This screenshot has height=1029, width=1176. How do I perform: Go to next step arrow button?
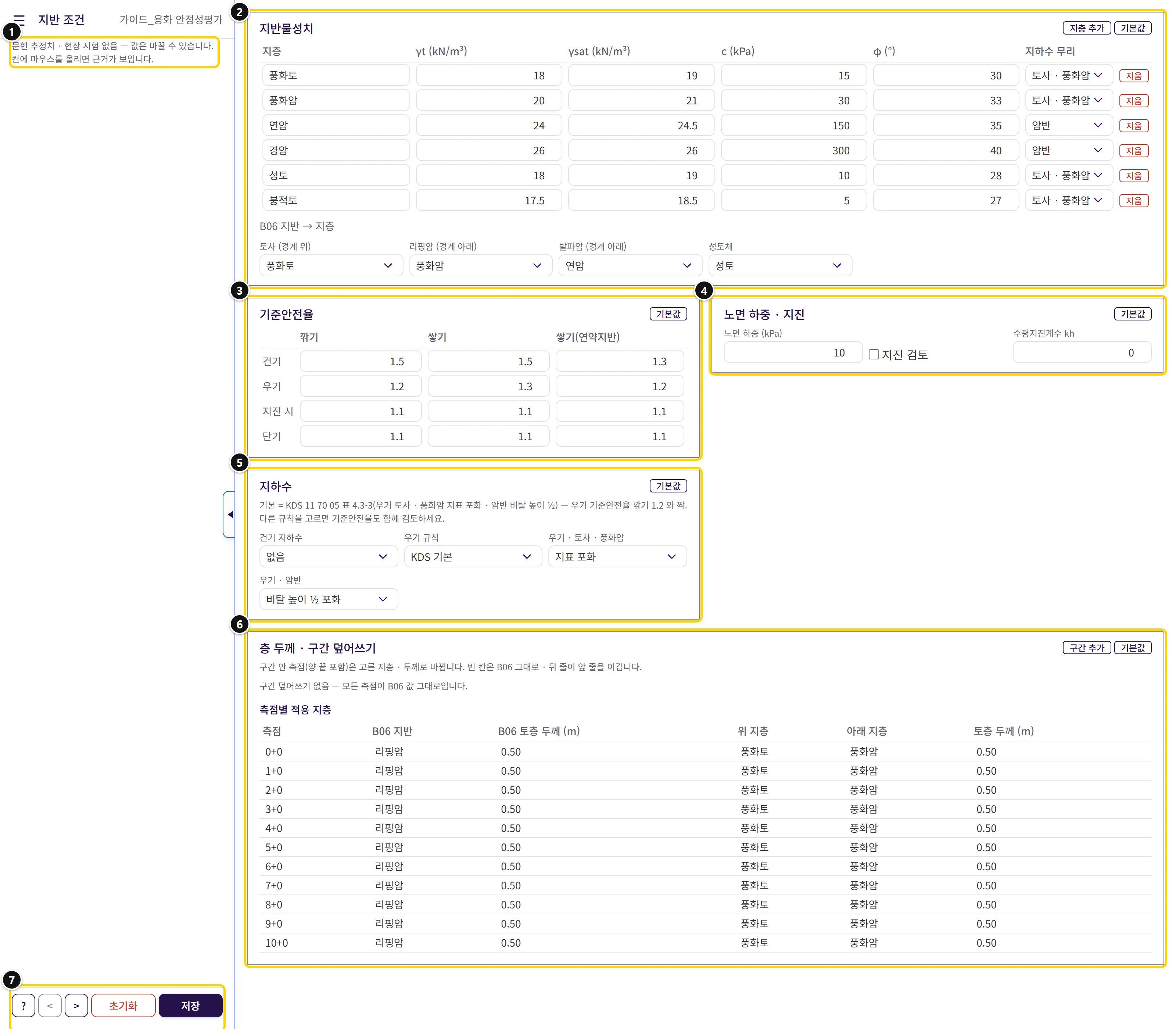76,1005
